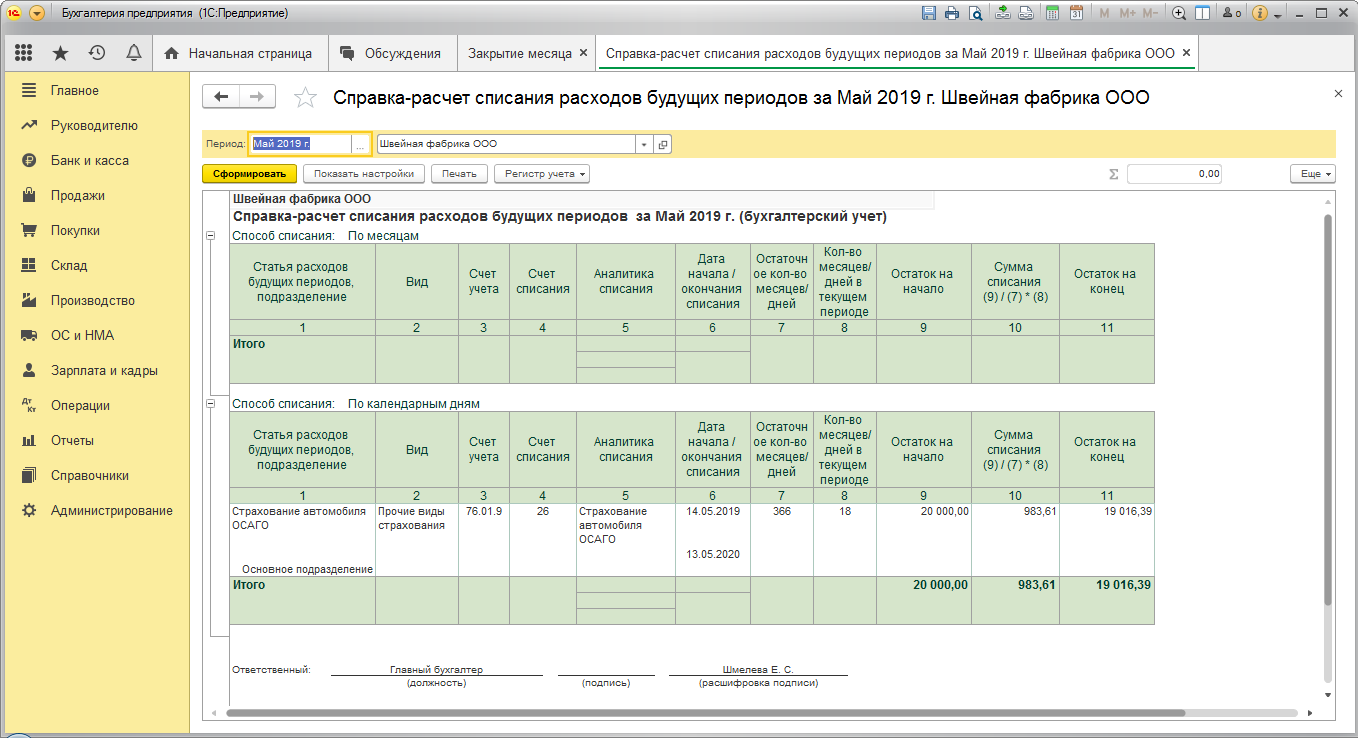The width and height of the screenshot is (1358, 738).
Task: Open print preview with magnifier page icon
Action: 973,14
